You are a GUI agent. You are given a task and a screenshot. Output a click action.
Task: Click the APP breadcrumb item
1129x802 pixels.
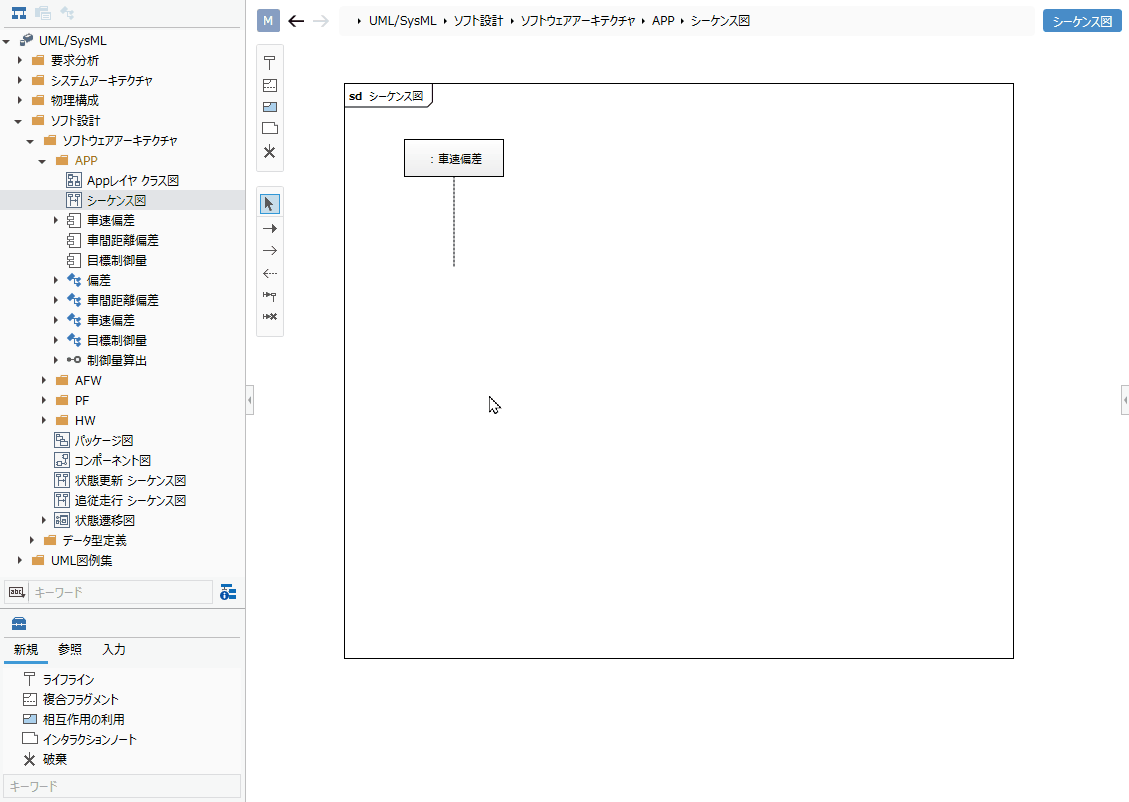pyautogui.click(x=663, y=21)
